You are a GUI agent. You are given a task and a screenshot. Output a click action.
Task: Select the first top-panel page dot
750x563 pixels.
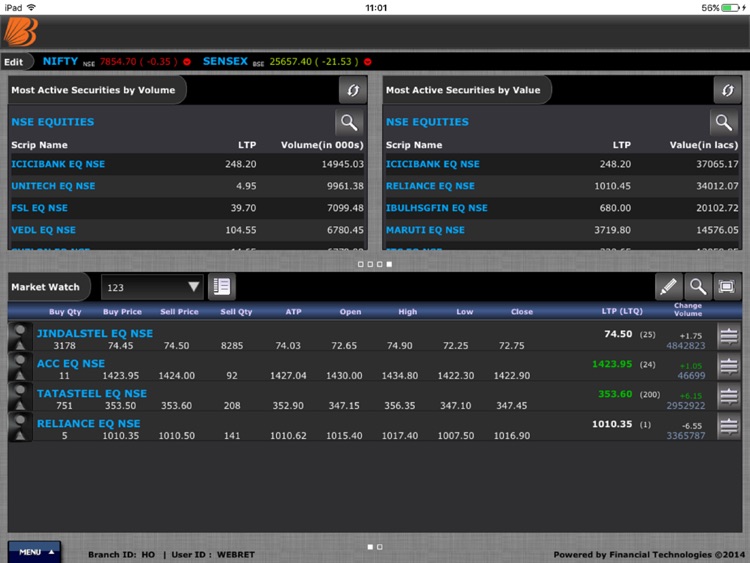click(361, 264)
